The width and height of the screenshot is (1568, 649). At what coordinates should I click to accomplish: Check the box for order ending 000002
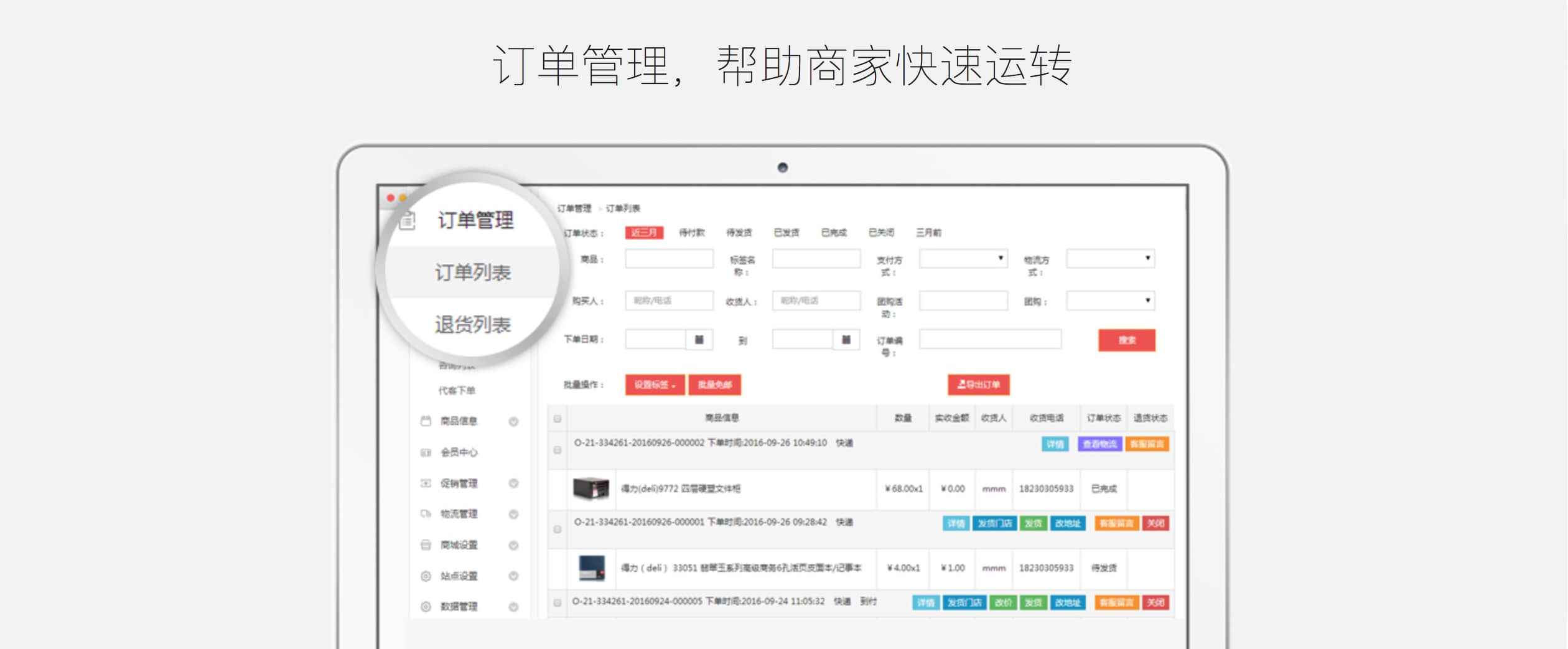[x=558, y=450]
